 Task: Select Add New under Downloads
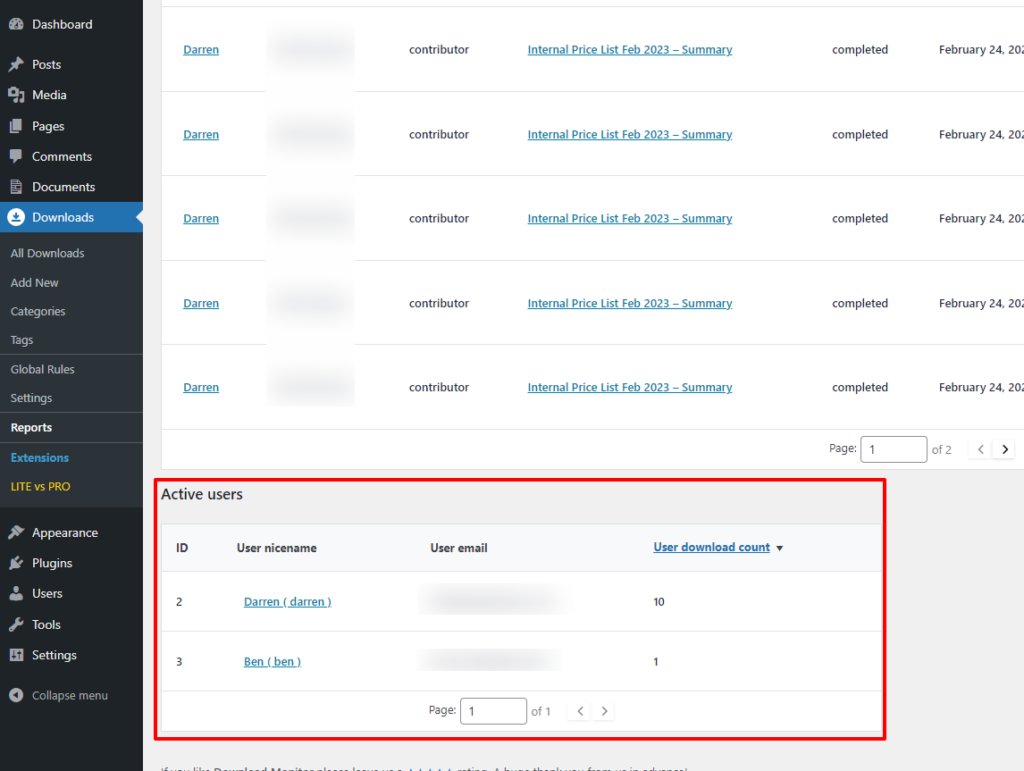point(34,283)
